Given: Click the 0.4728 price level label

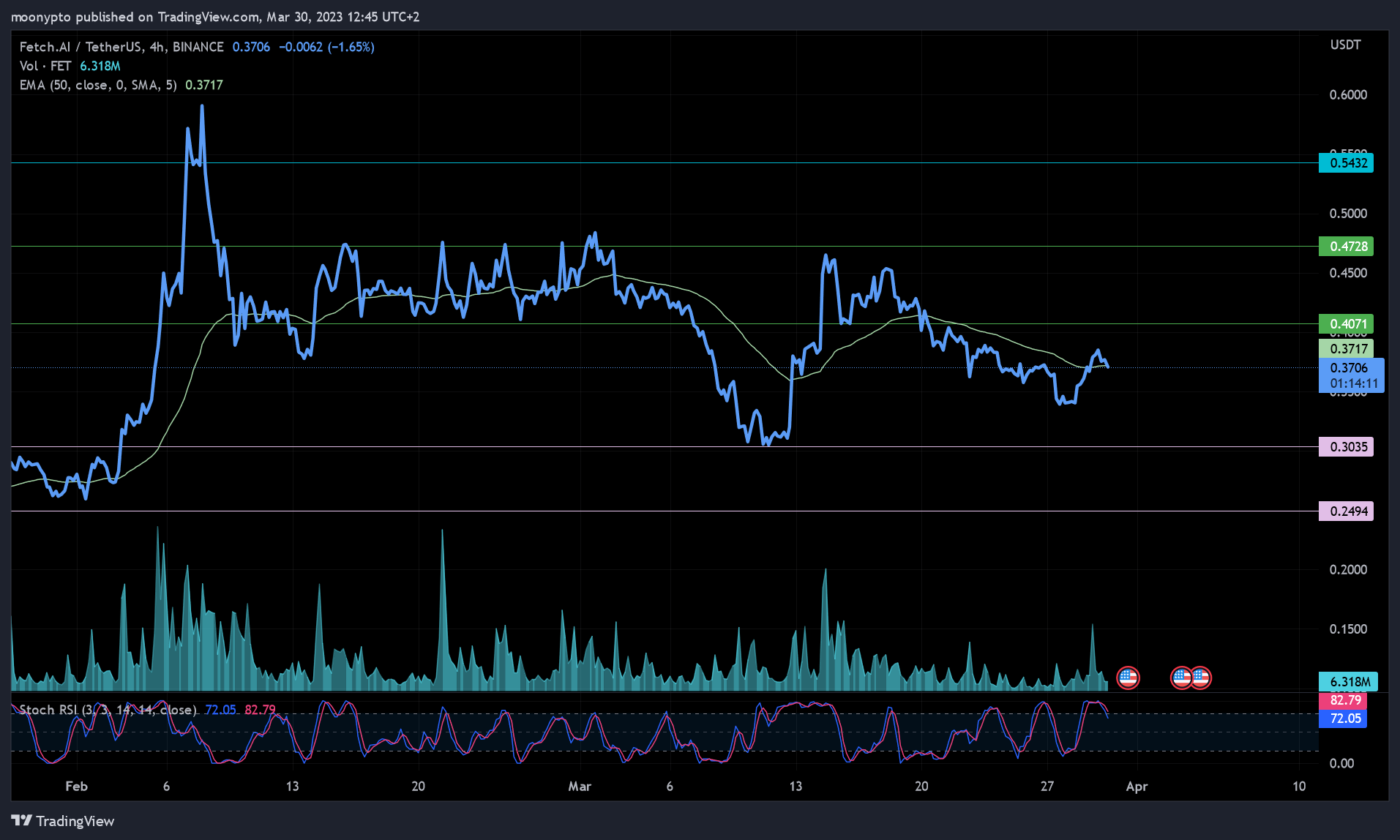Looking at the screenshot, I should pyautogui.click(x=1346, y=246).
